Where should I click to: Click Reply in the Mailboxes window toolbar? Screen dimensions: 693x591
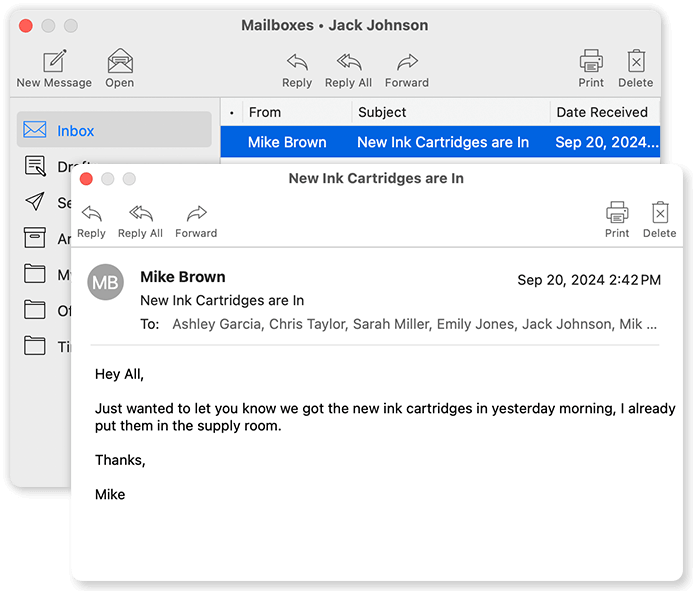coord(297,71)
